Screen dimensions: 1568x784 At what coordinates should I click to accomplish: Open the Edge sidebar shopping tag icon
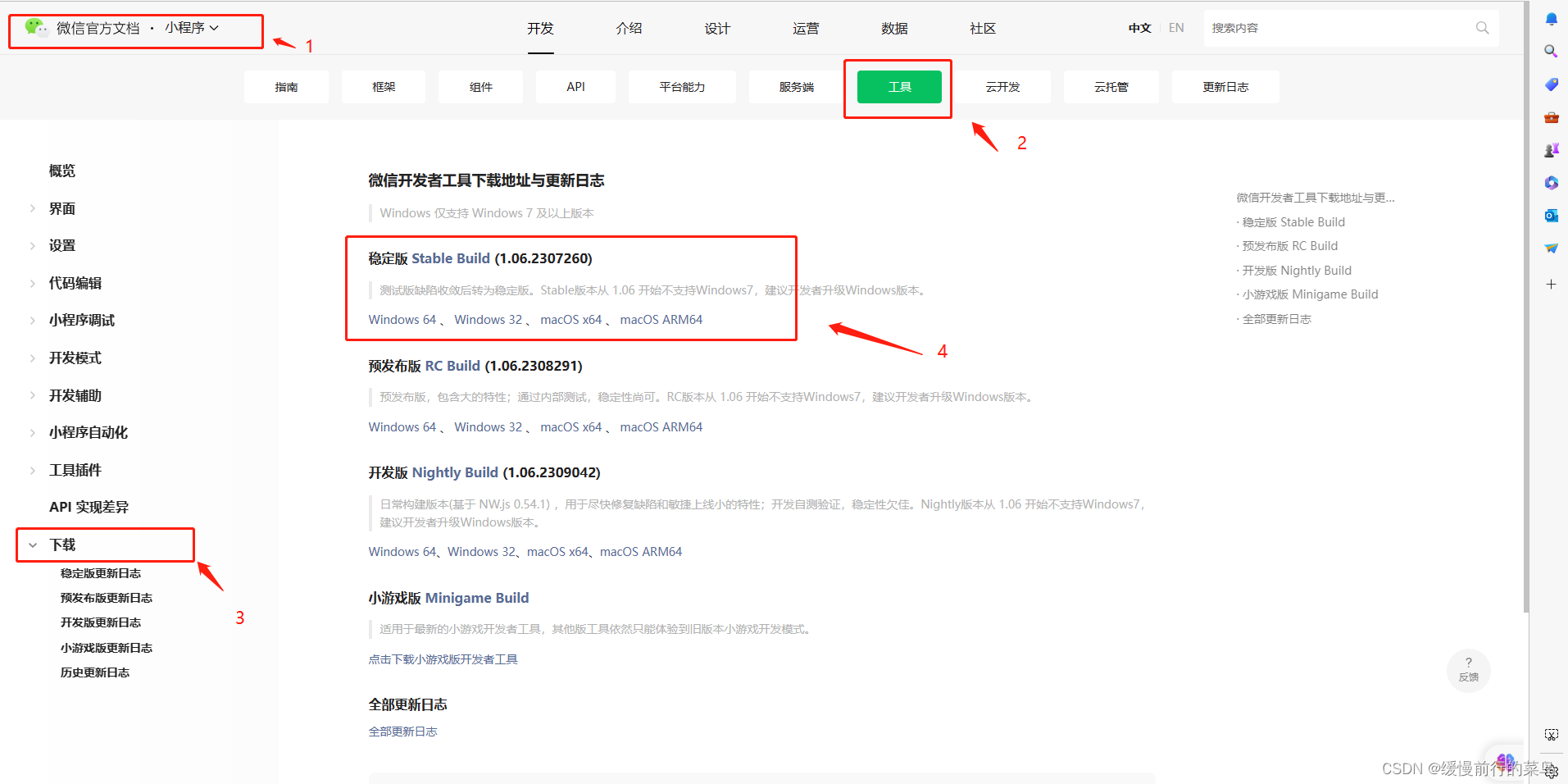tap(1551, 84)
